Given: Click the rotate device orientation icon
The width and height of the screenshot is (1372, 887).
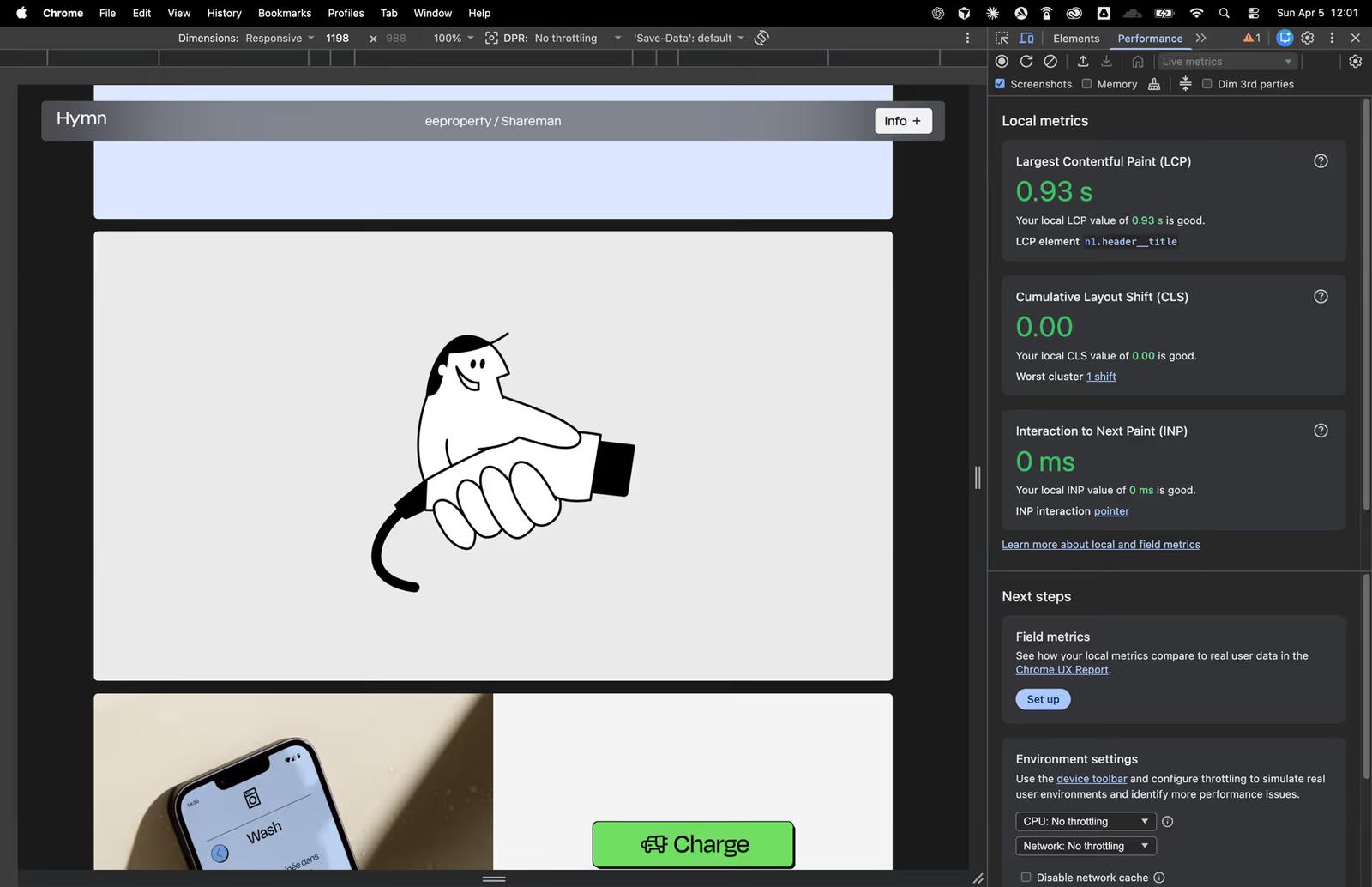Looking at the screenshot, I should pos(761,38).
